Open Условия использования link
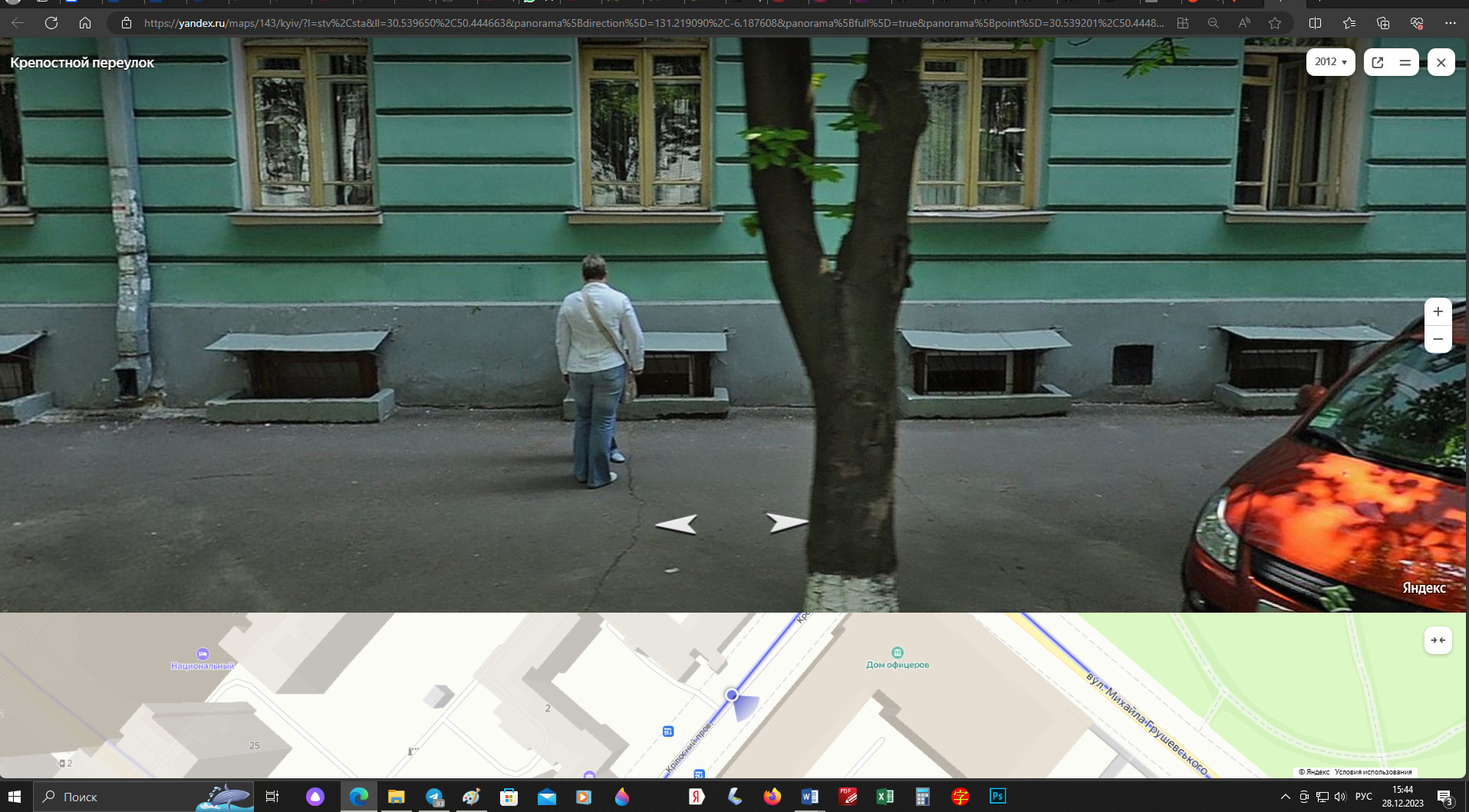Image resolution: width=1469 pixels, height=812 pixels. 1373,772
